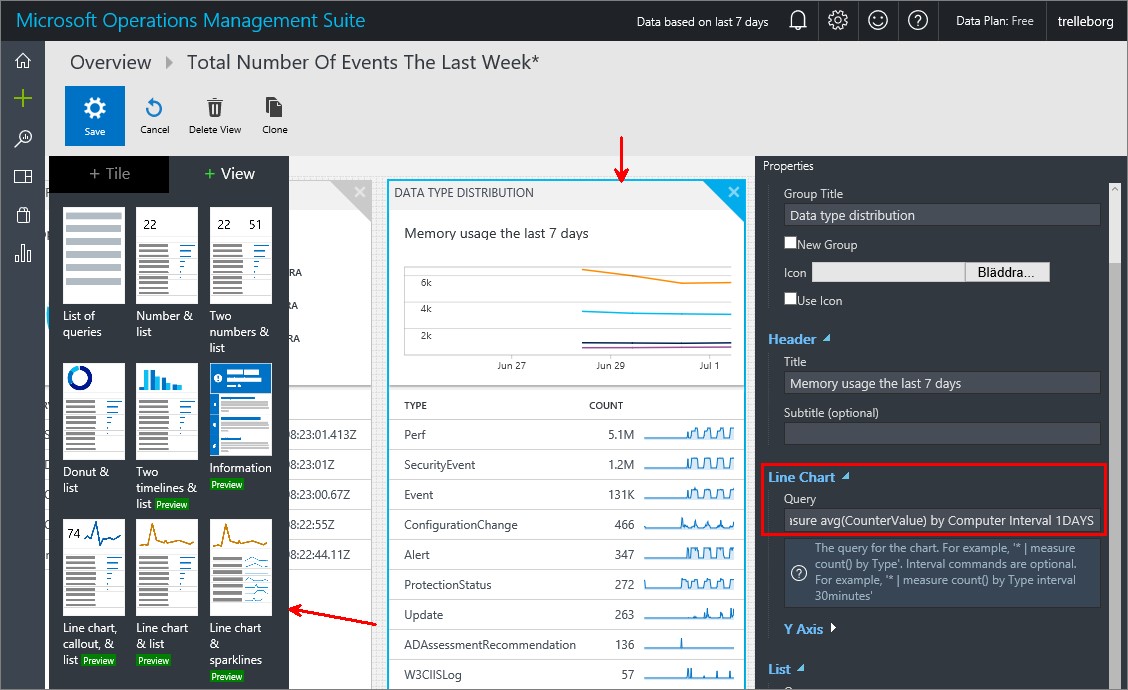
Task: Switch to the View tab
Action: click(229, 173)
